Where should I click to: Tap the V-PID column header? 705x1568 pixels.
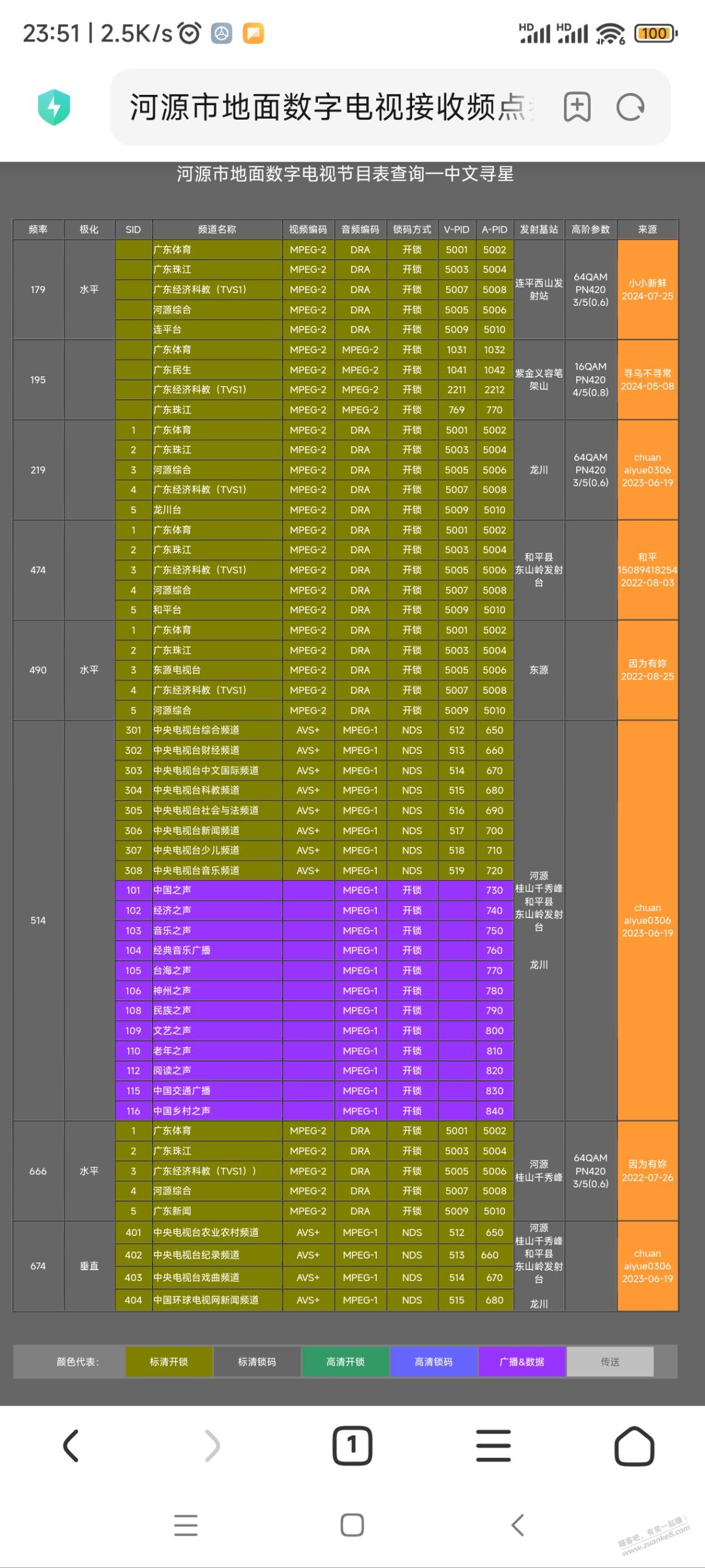(456, 229)
